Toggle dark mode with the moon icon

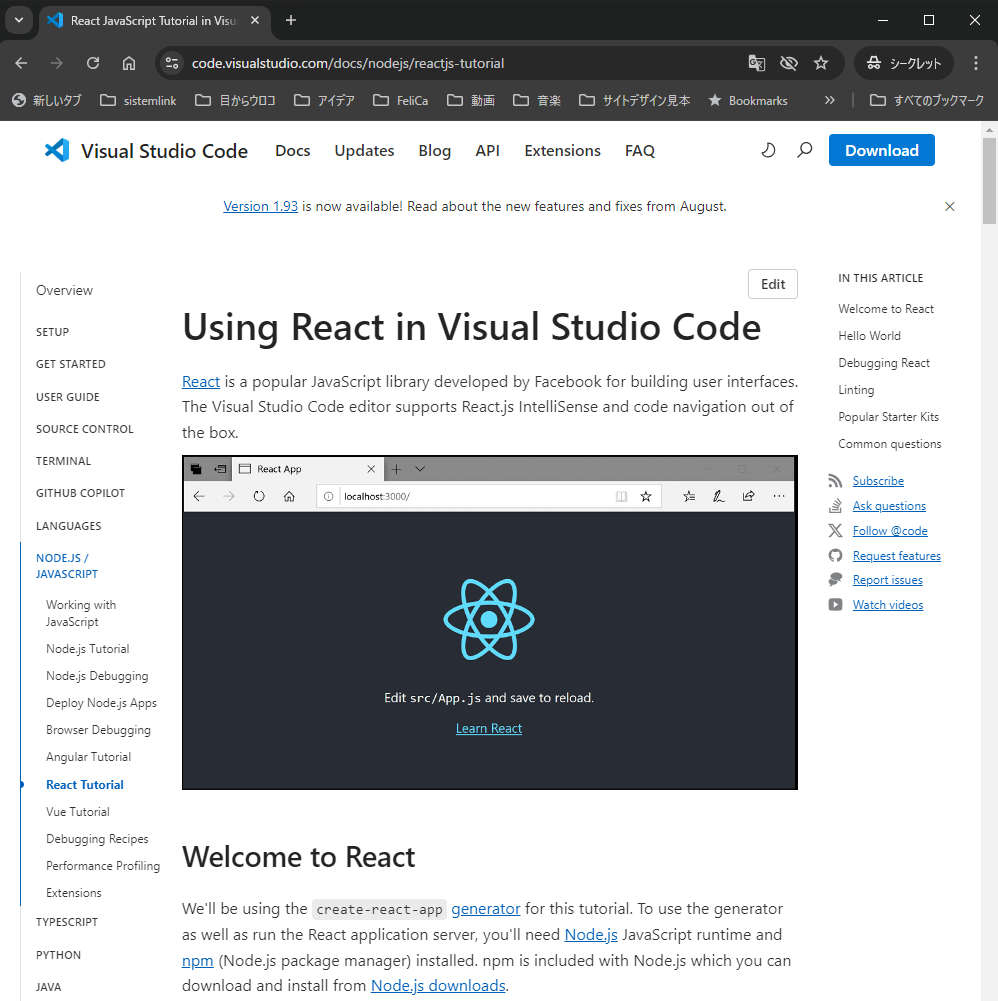click(x=768, y=150)
